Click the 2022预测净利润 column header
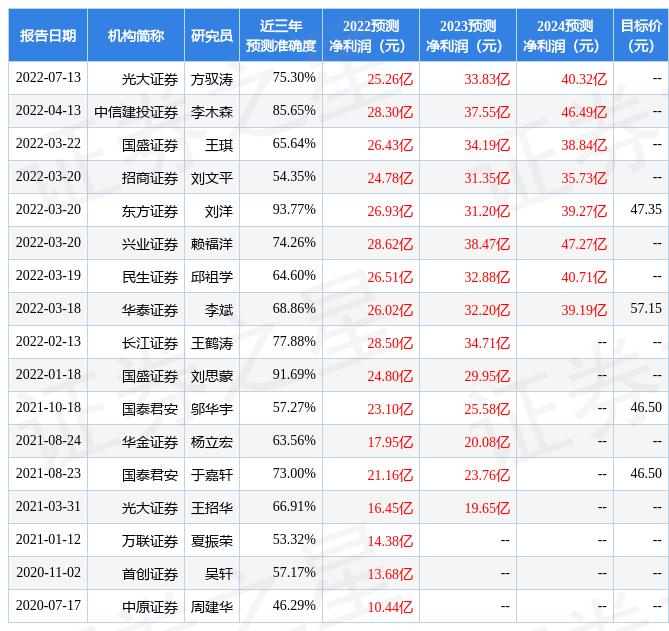Image resolution: width=669 pixels, height=631 pixels. click(x=369, y=36)
